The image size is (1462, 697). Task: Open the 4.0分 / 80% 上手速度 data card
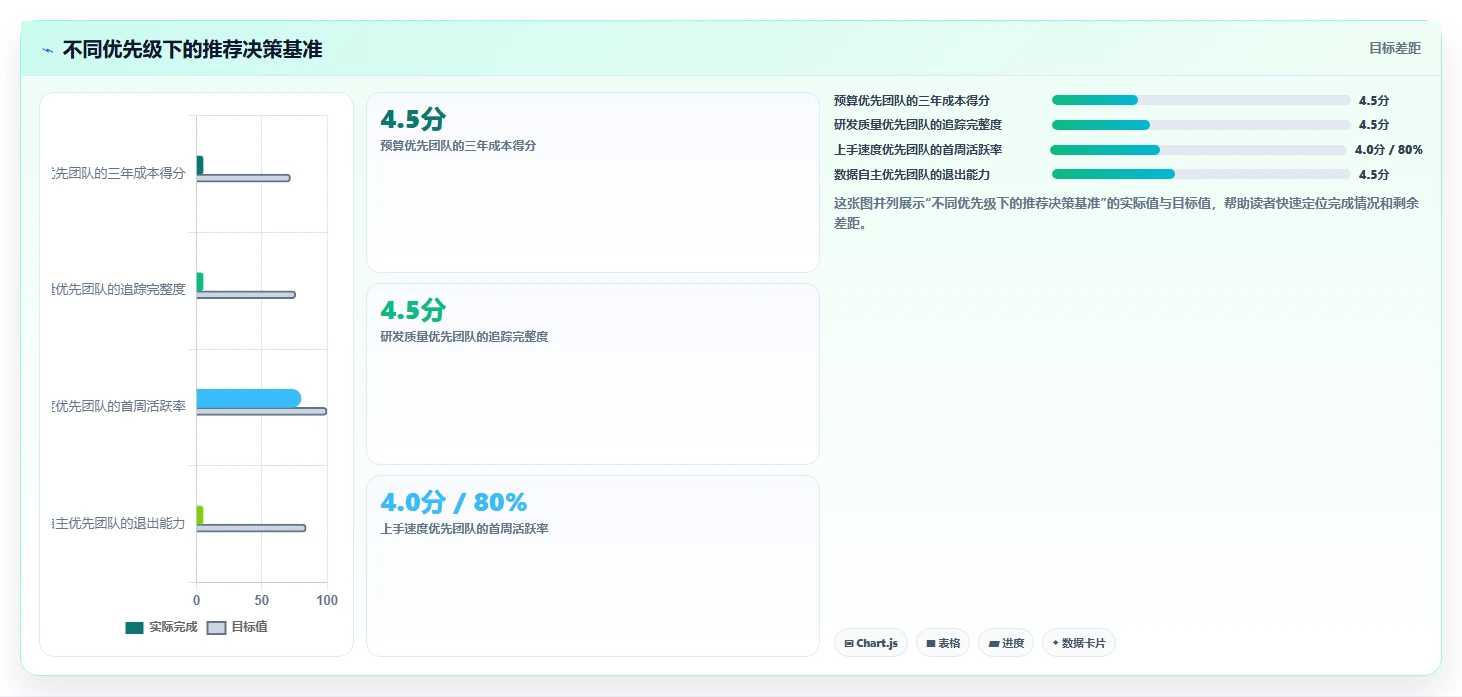(x=593, y=566)
